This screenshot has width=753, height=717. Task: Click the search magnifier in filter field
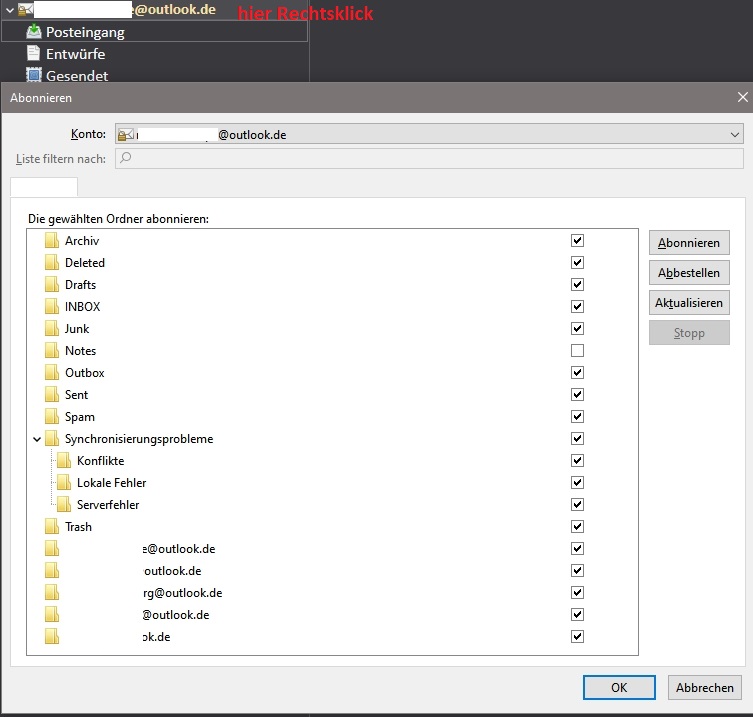tap(125, 158)
